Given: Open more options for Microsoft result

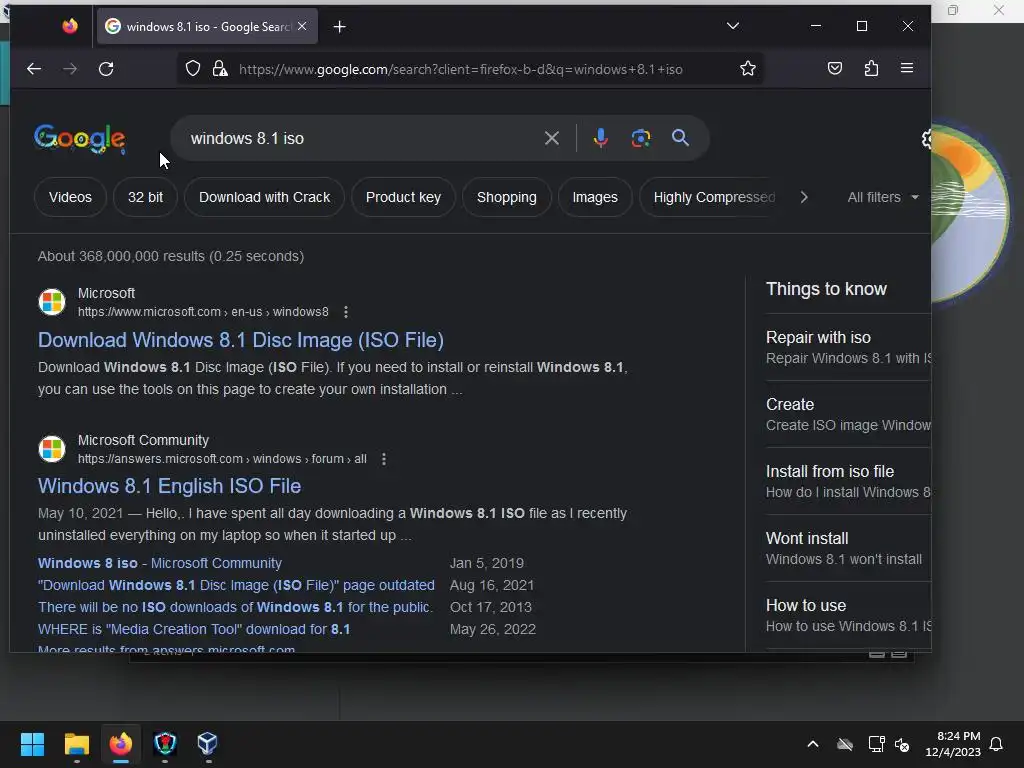Looking at the screenshot, I should pyautogui.click(x=345, y=312).
